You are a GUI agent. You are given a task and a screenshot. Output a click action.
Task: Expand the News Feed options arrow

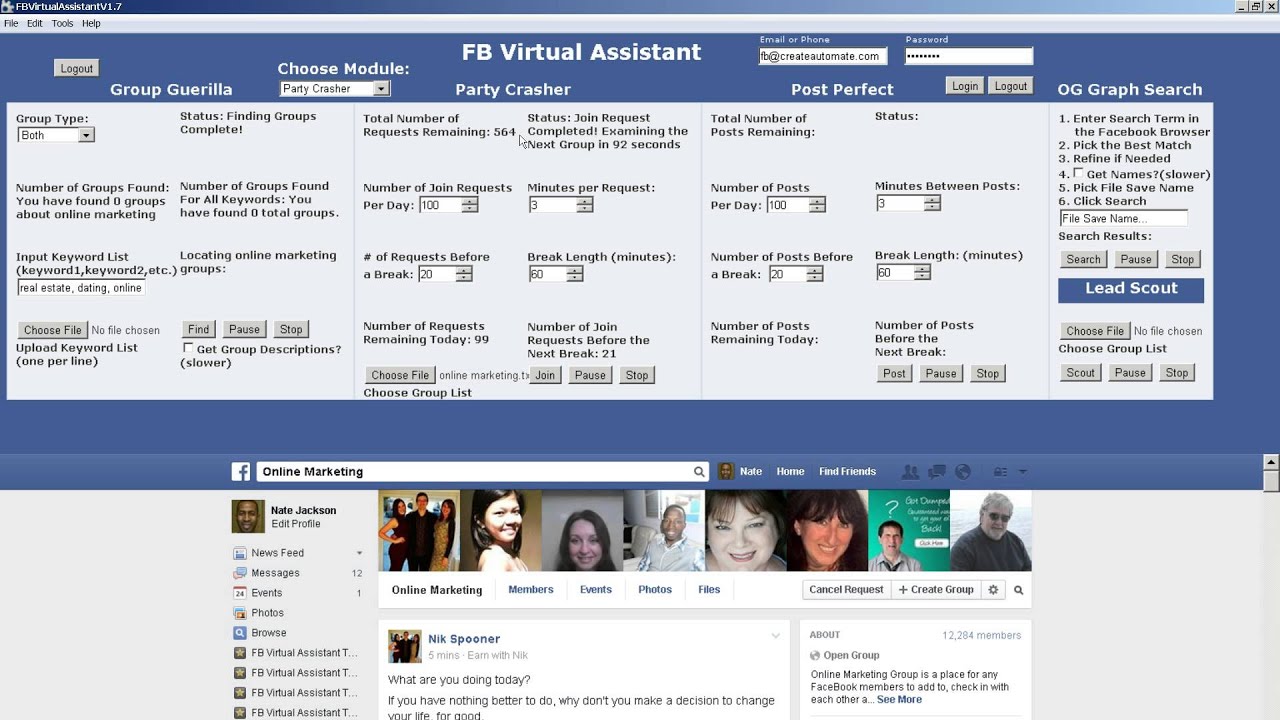pos(359,553)
